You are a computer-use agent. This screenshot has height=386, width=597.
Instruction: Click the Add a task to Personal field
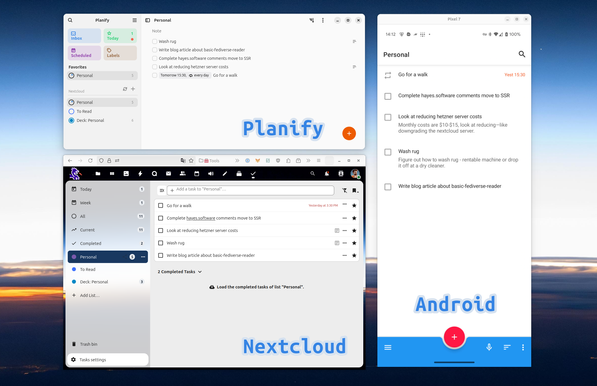(251, 190)
